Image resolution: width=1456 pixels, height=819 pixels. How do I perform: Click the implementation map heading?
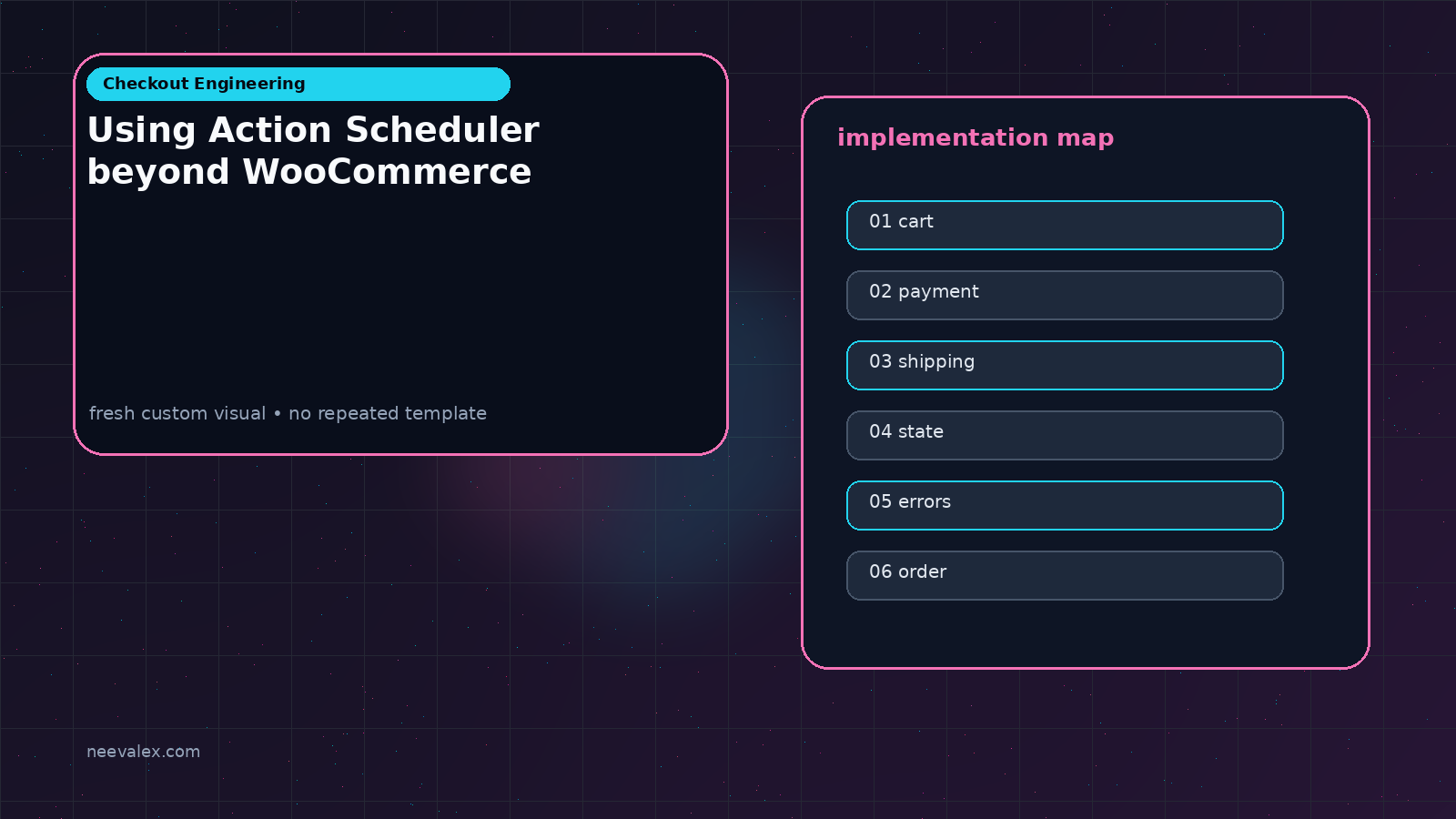point(976,137)
